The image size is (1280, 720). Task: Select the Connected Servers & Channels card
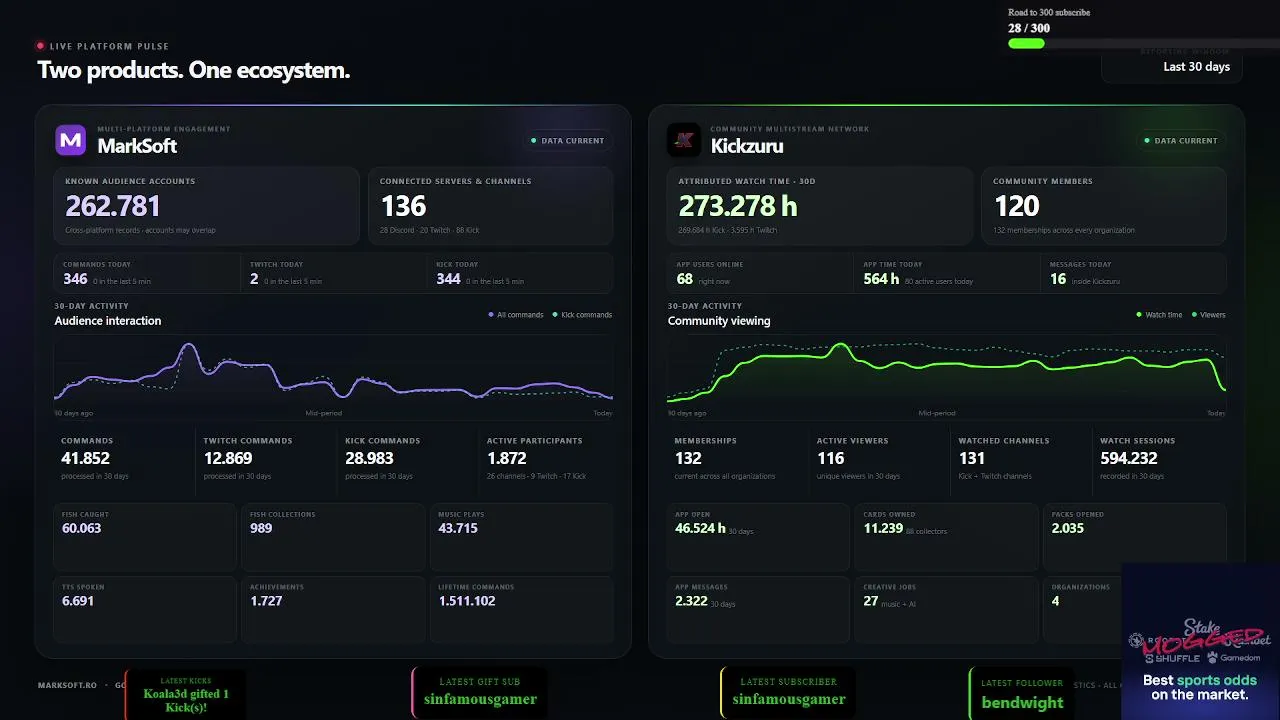490,206
